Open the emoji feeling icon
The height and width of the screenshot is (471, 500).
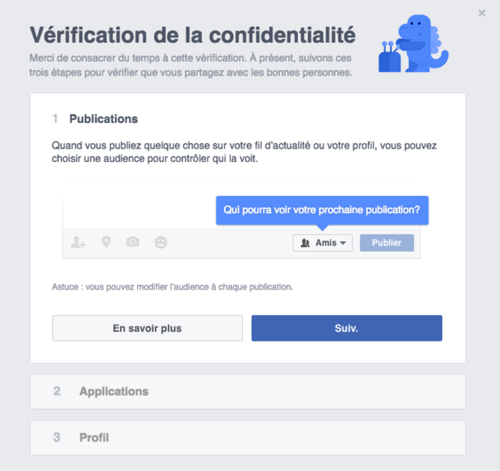tap(161, 242)
